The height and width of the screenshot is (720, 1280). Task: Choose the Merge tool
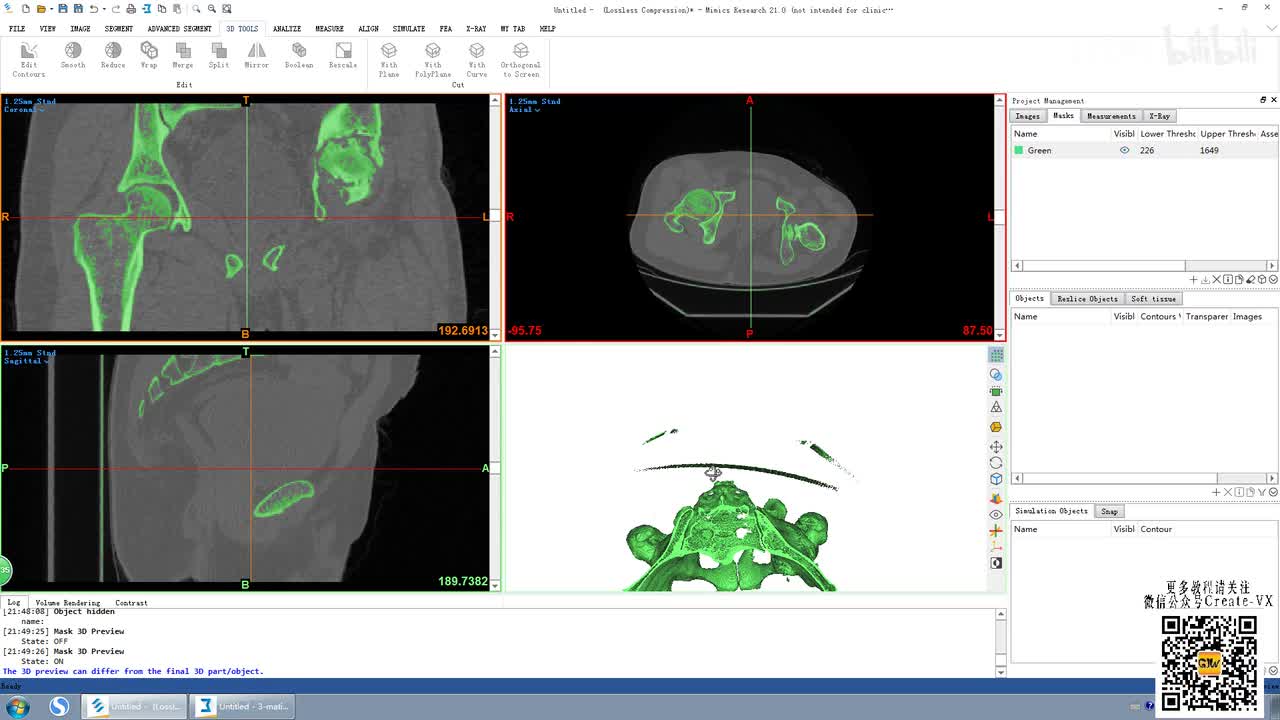pyautogui.click(x=182, y=56)
